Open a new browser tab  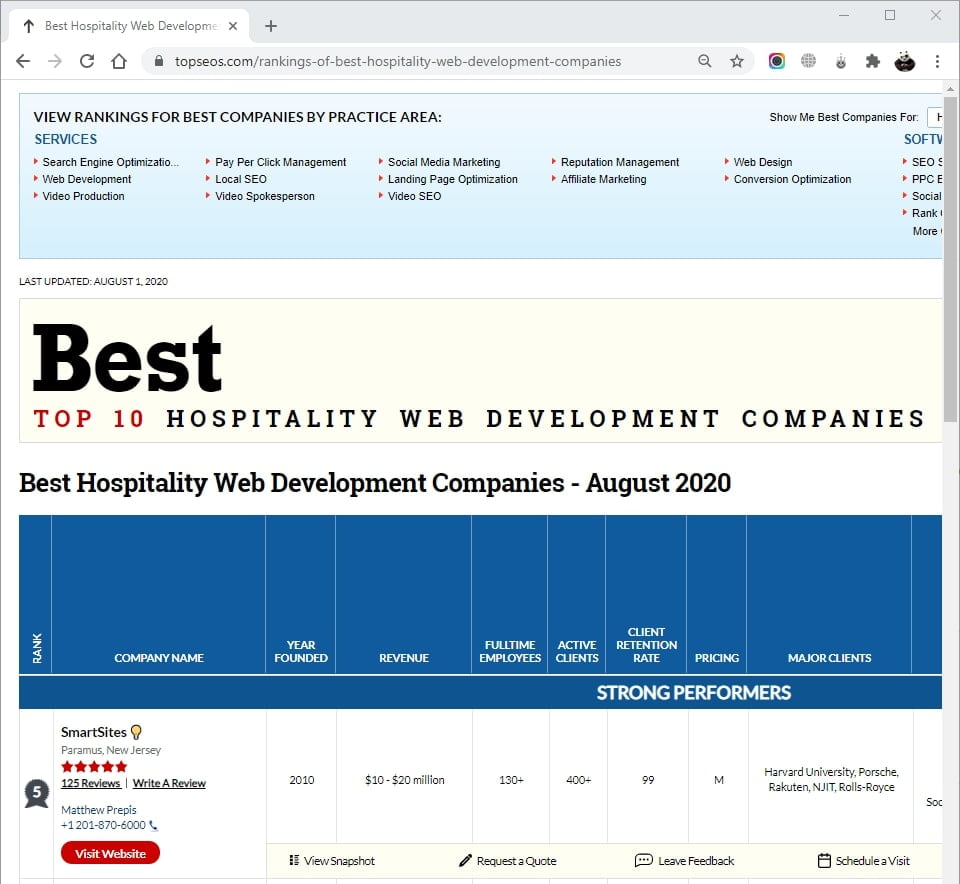click(271, 26)
